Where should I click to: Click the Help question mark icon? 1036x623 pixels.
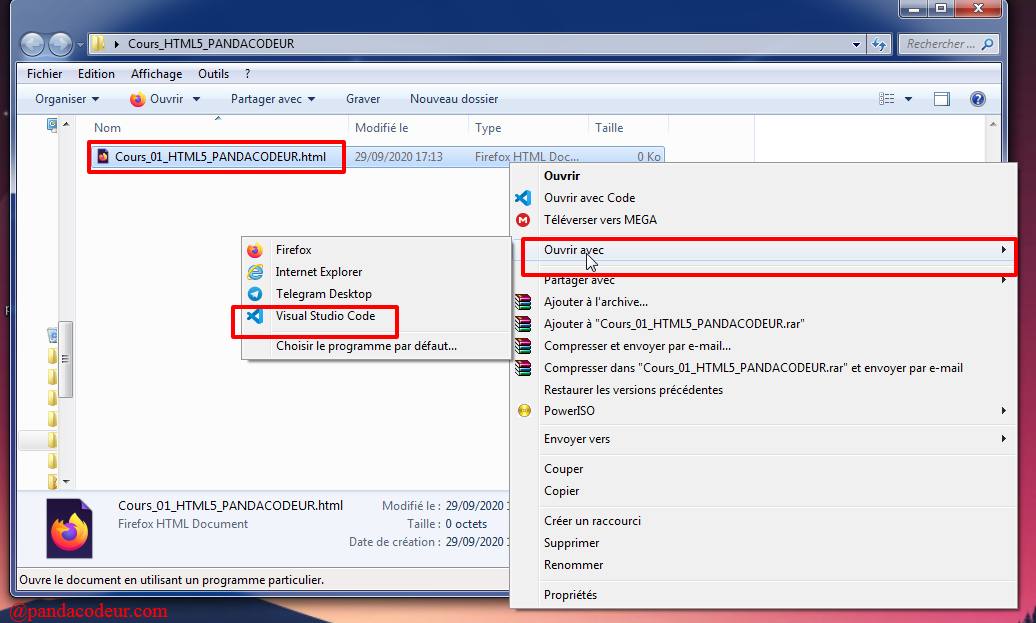[978, 99]
